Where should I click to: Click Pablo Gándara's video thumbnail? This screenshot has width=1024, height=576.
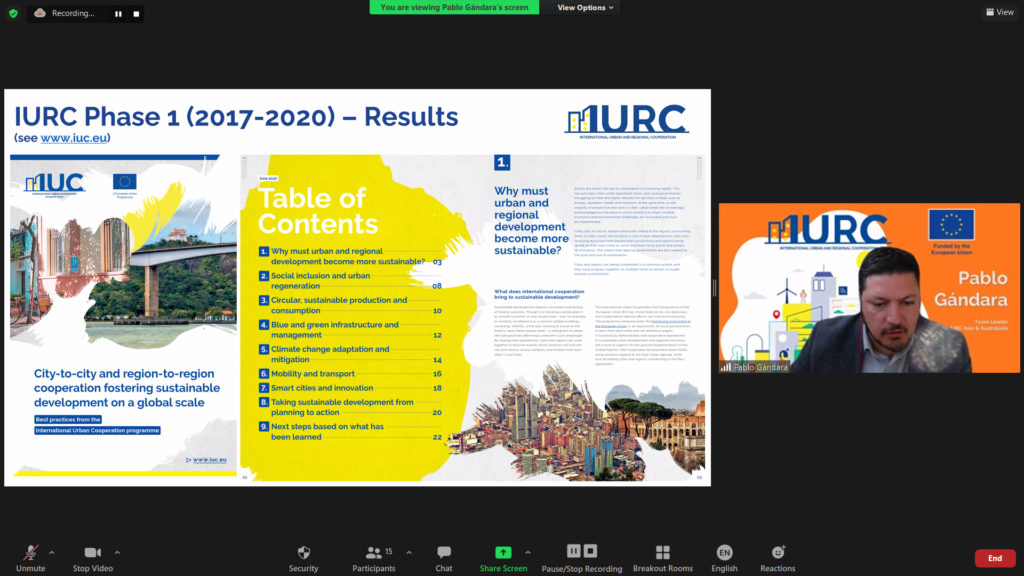[x=869, y=288]
